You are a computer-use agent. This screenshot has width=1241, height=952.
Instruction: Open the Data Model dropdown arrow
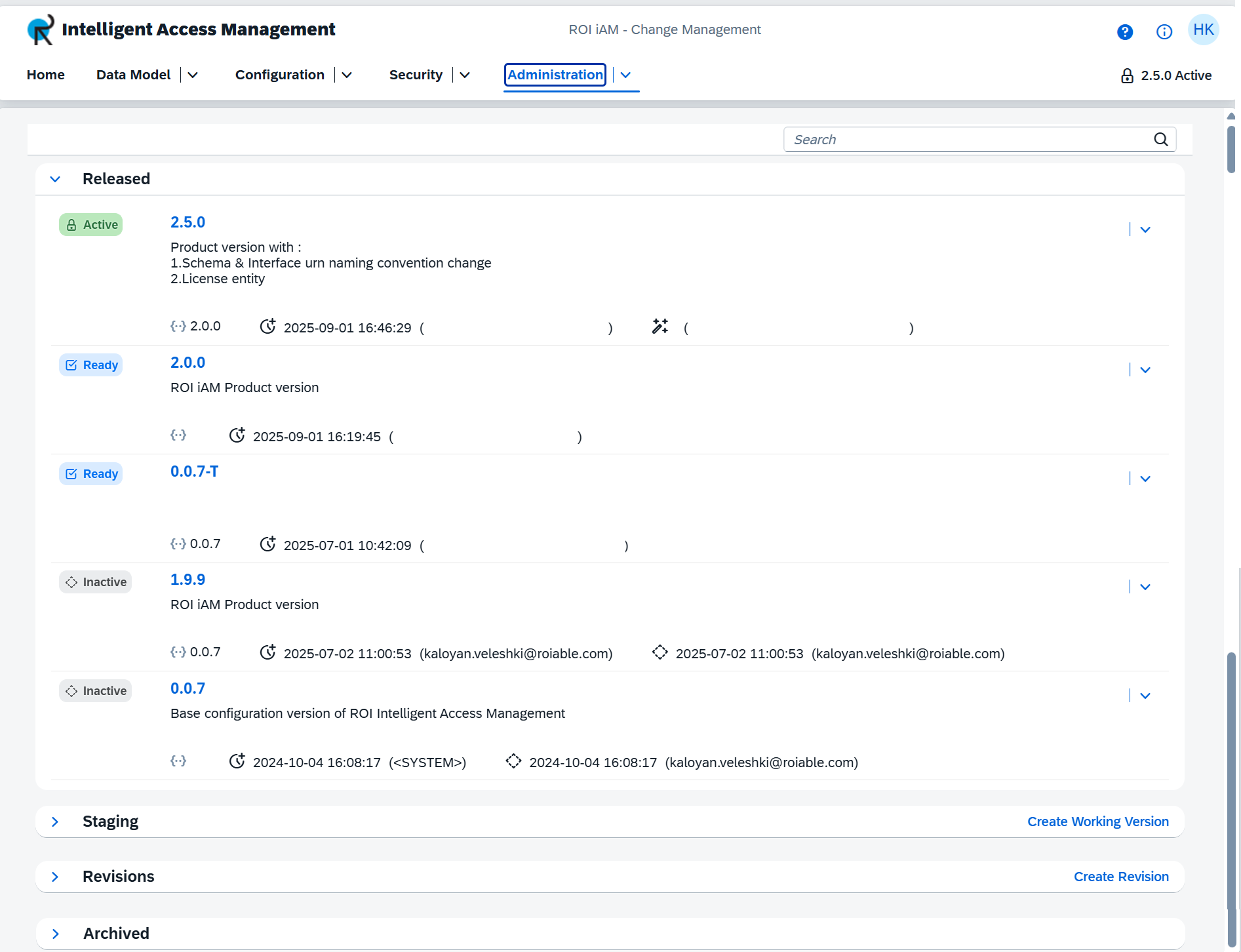coord(193,75)
